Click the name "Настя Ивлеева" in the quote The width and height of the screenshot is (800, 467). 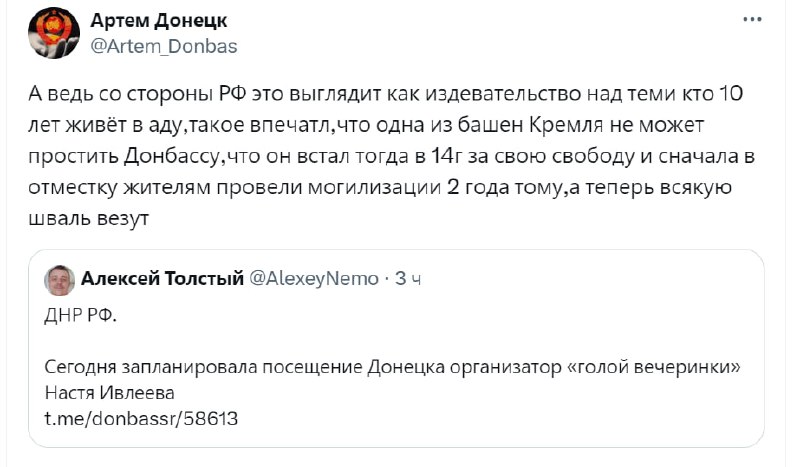pos(110,393)
